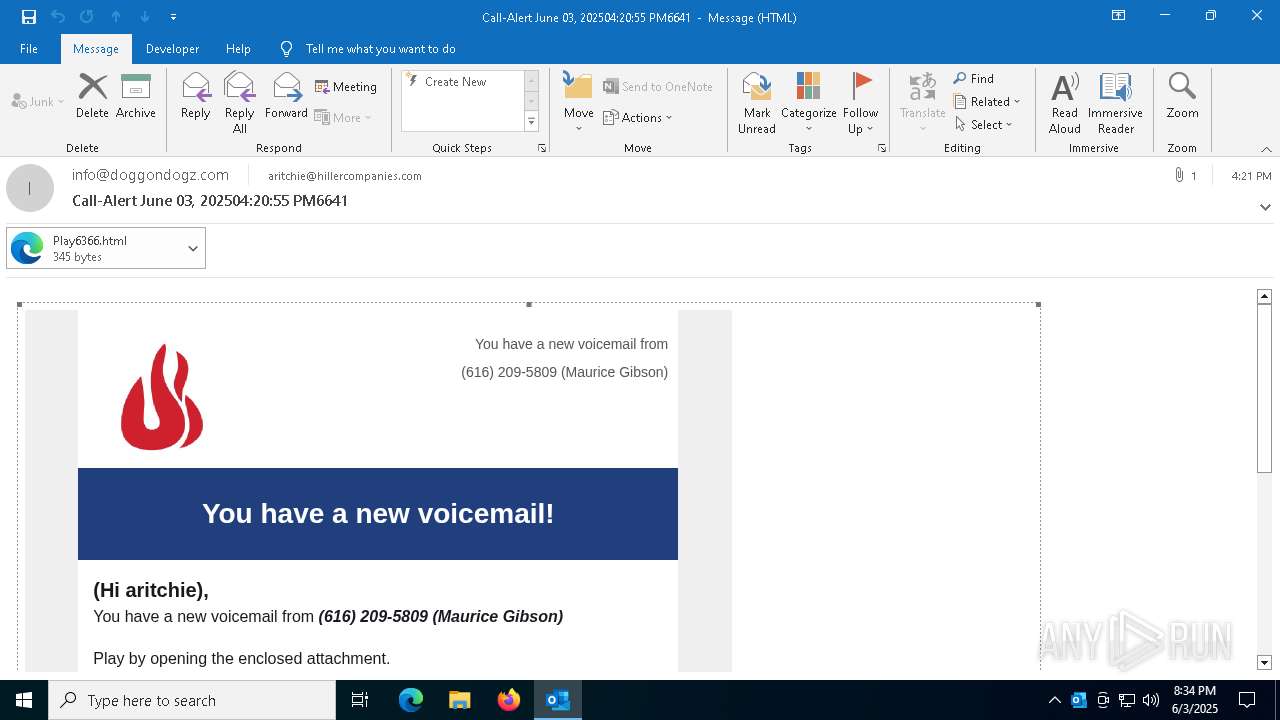This screenshot has height=720, width=1280.
Task: Open Quick Steps dialog launcher
Action: coord(542,148)
